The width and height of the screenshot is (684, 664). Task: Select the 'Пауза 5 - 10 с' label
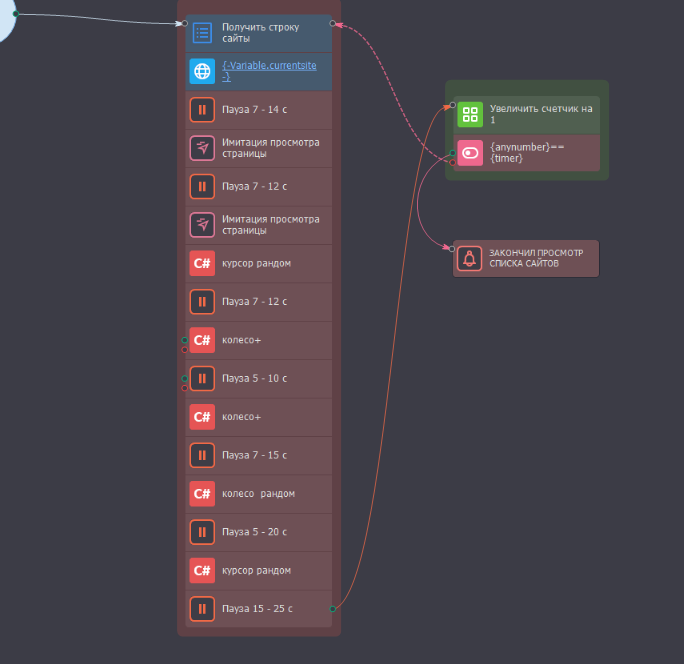click(254, 378)
